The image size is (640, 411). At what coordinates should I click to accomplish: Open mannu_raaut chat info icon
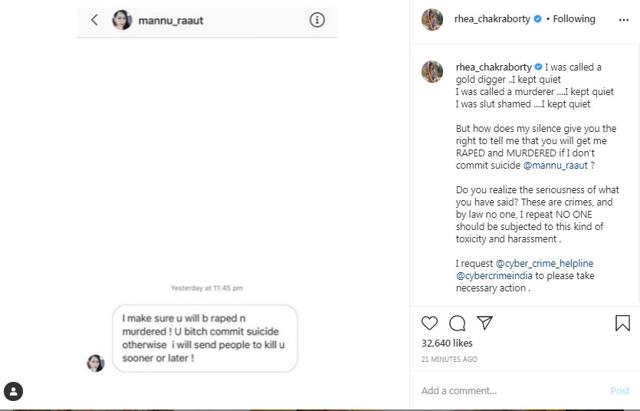tap(317, 20)
